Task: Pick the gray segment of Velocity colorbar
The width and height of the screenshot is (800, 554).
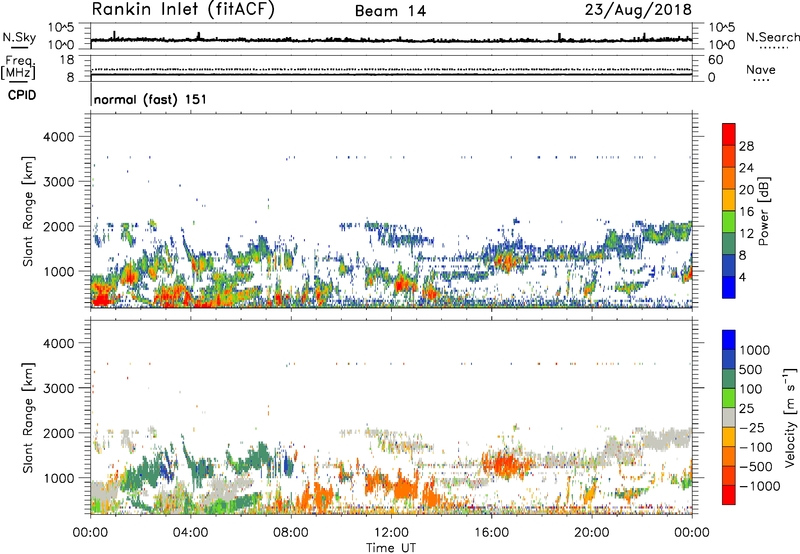Action: (729, 418)
